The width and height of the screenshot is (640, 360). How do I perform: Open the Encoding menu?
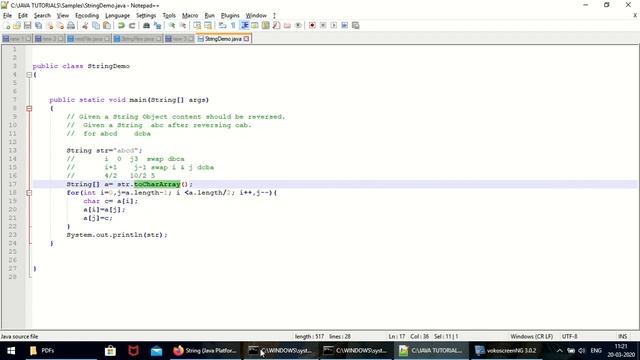tap(87, 16)
